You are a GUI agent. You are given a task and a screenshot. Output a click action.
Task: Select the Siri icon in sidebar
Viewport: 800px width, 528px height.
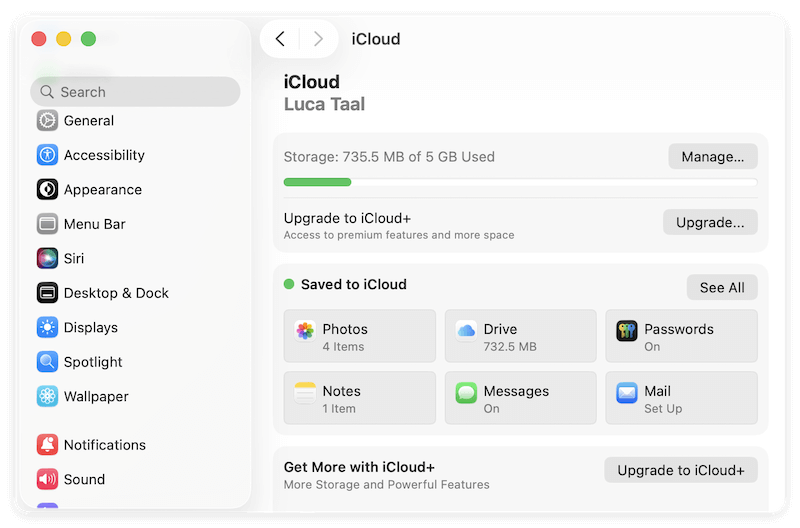[47, 258]
